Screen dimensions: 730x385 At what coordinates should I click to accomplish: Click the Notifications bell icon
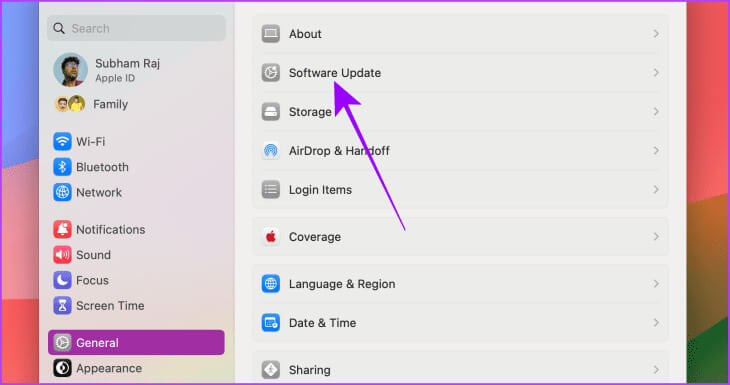coord(62,230)
